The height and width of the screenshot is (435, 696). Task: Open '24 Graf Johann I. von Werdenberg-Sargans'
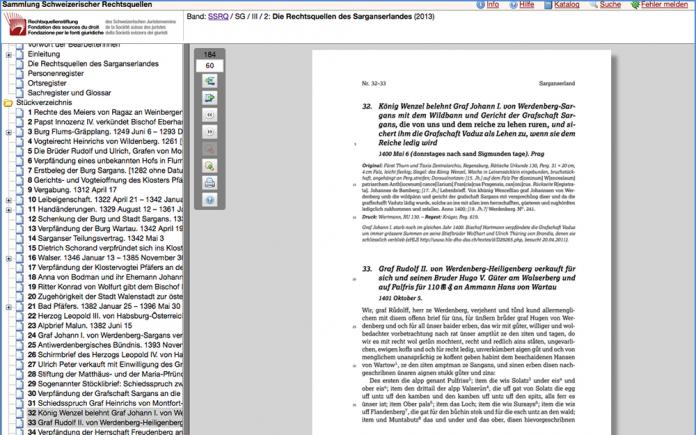pyautogui.click(x=105, y=336)
